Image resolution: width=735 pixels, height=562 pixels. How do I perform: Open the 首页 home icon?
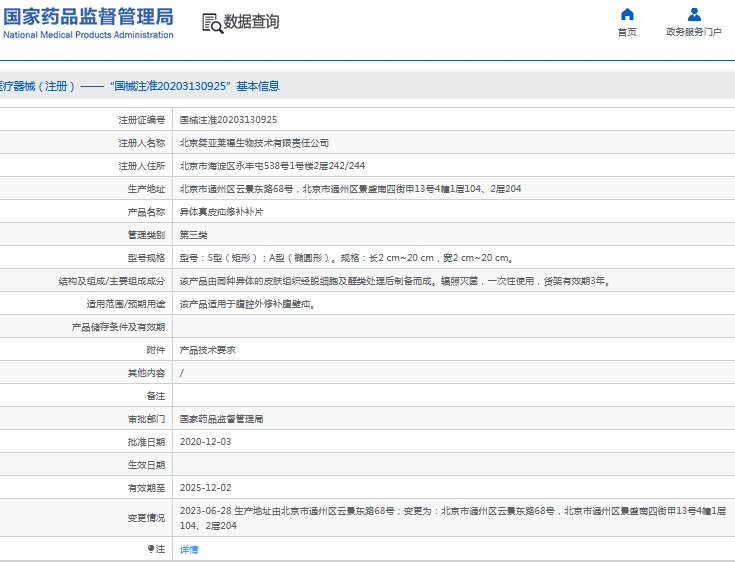coord(627,15)
